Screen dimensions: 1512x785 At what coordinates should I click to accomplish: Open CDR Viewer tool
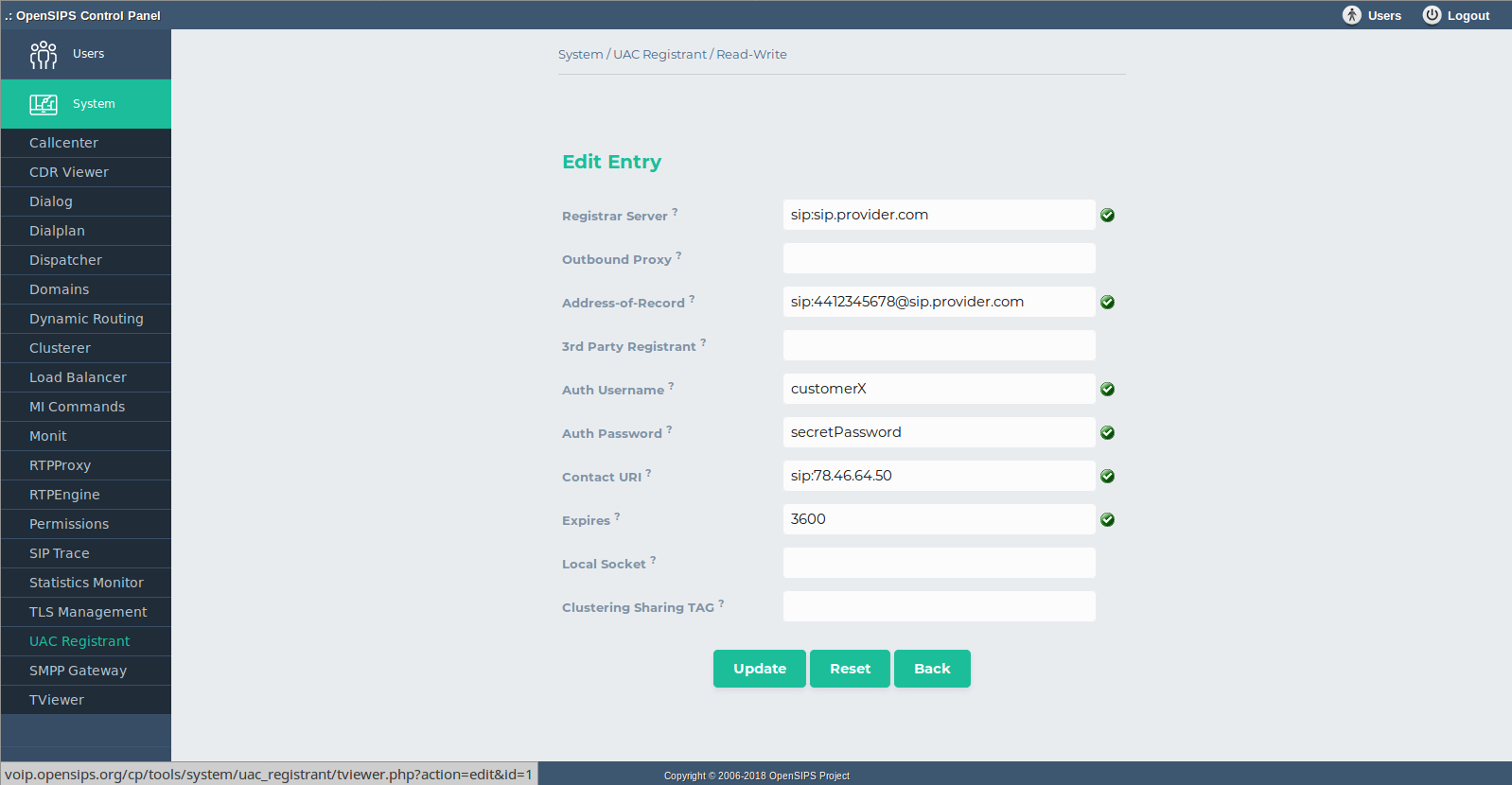click(86, 172)
